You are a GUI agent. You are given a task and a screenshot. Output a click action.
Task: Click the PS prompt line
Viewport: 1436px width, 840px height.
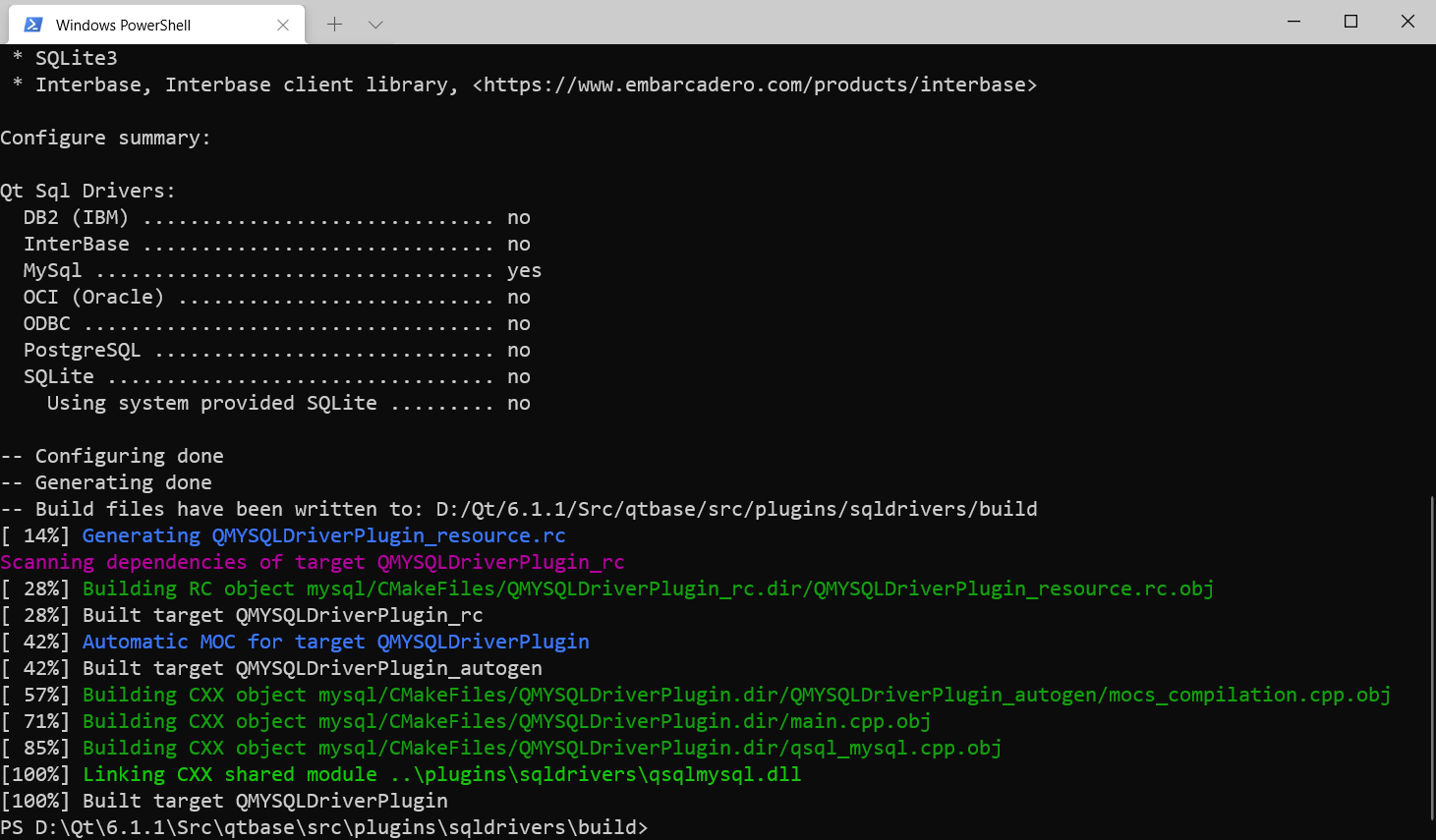click(x=324, y=827)
